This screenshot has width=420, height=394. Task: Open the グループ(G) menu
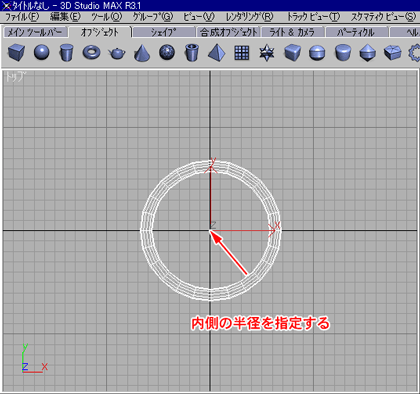click(153, 17)
